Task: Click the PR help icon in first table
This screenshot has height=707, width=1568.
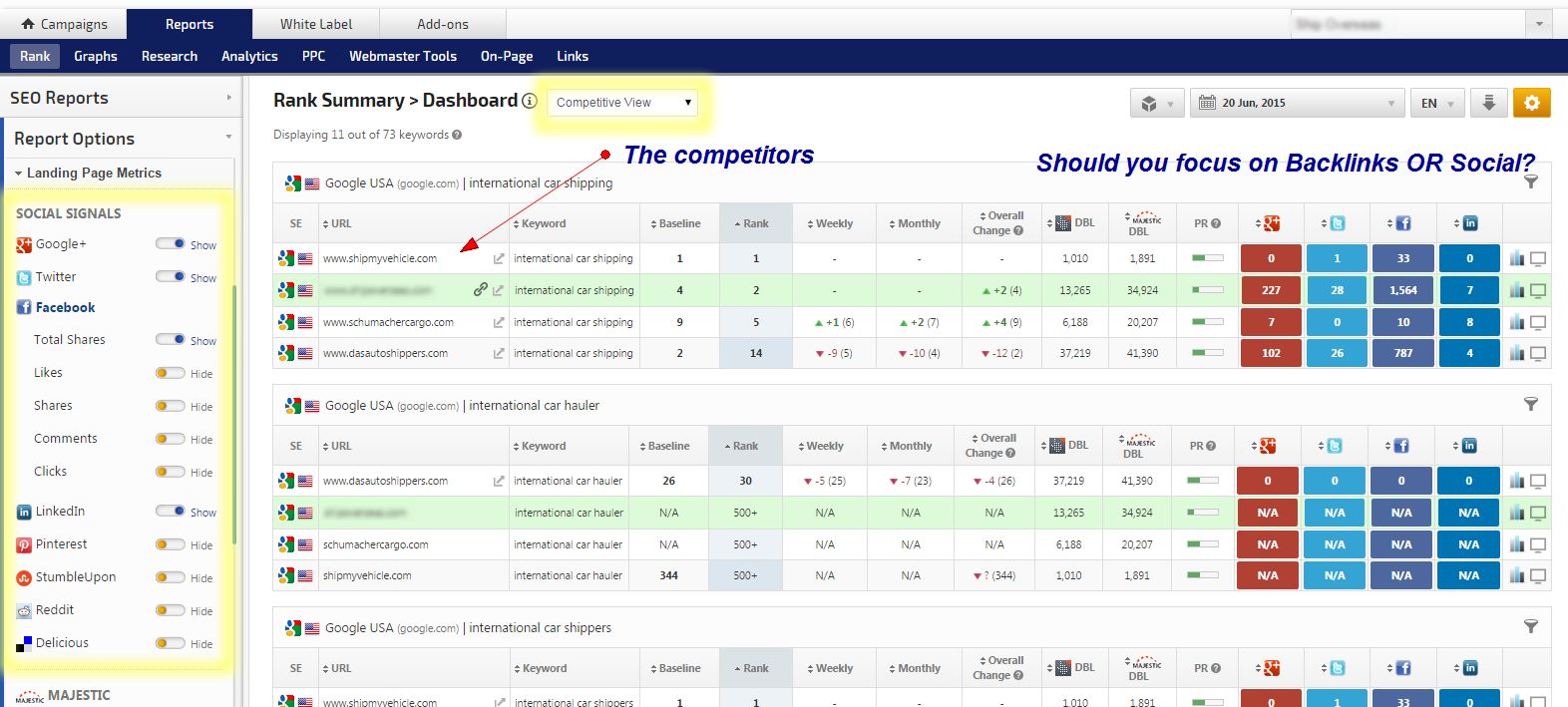Action: coord(1216,224)
